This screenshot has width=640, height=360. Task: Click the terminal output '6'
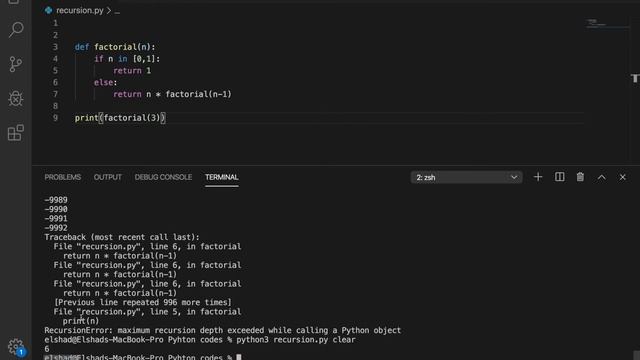click(x=47, y=349)
